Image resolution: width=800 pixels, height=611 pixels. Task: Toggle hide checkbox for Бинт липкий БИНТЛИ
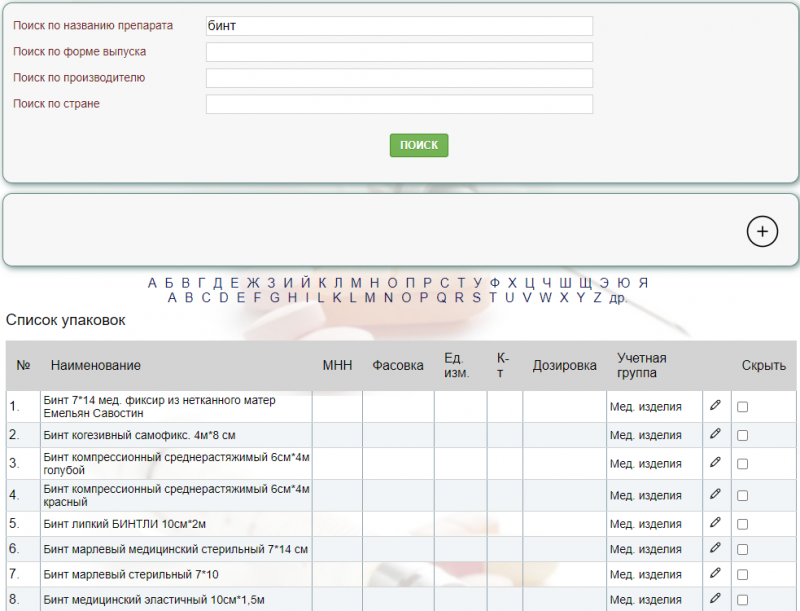742,523
